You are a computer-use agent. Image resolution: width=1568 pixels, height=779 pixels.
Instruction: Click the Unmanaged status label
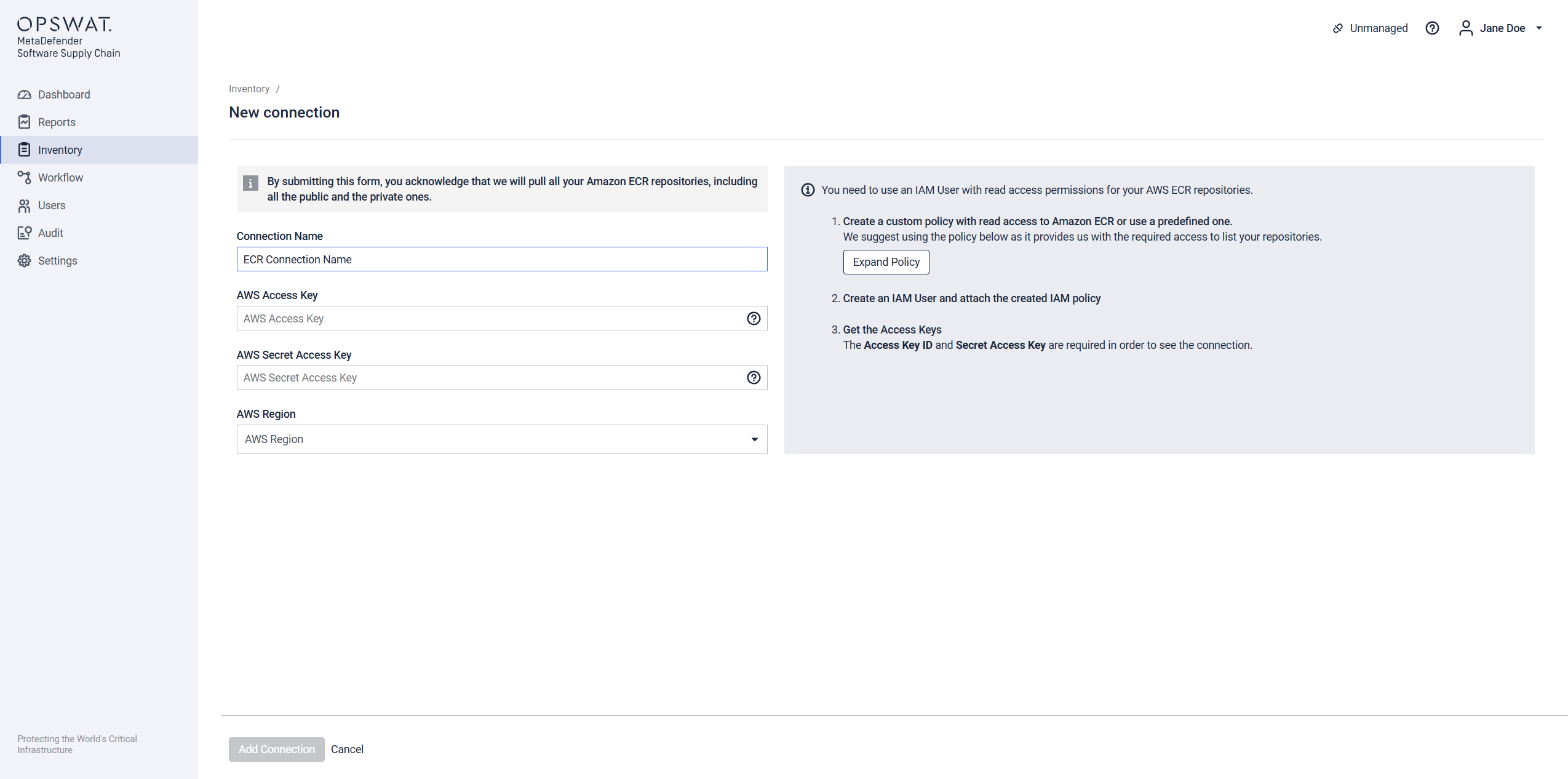[1378, 28]
